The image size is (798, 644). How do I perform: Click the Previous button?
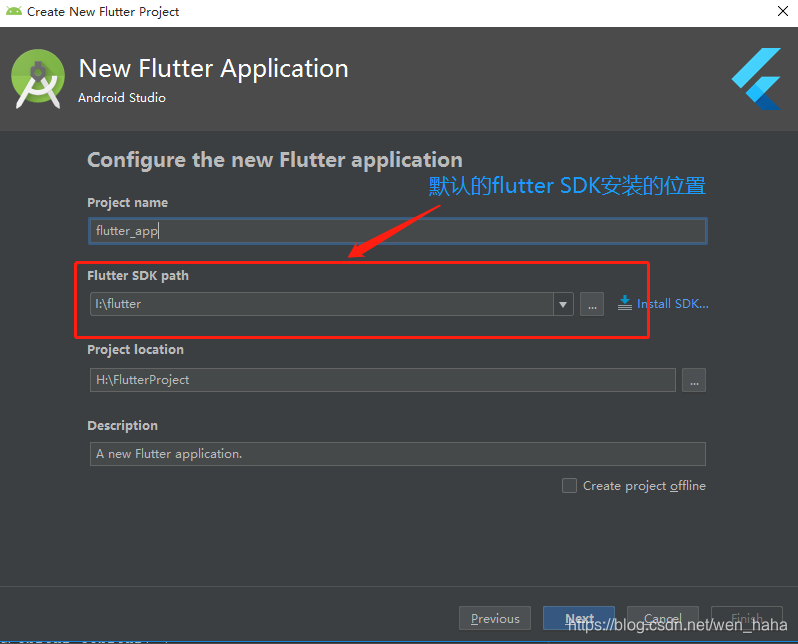click(x=495, y=619)
